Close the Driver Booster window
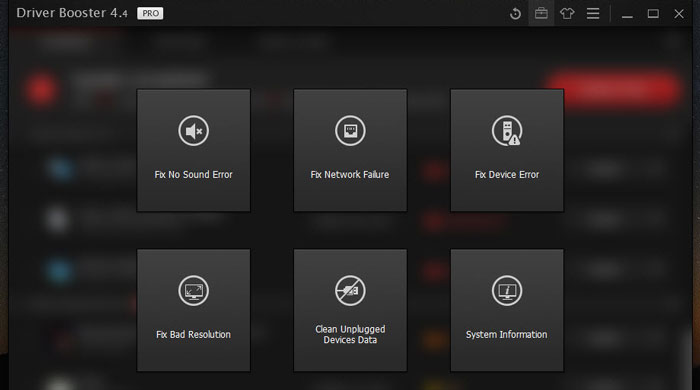Screen dimensions: 700x390 click(679, 14)
